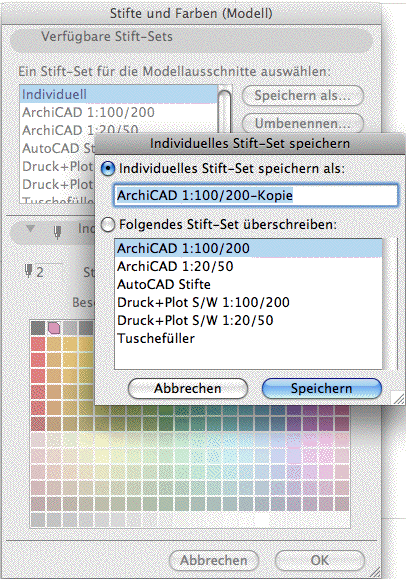
Task: Select 'Folgendes Stift-Set überschreiben' radio button
Action: coord(108,225)
